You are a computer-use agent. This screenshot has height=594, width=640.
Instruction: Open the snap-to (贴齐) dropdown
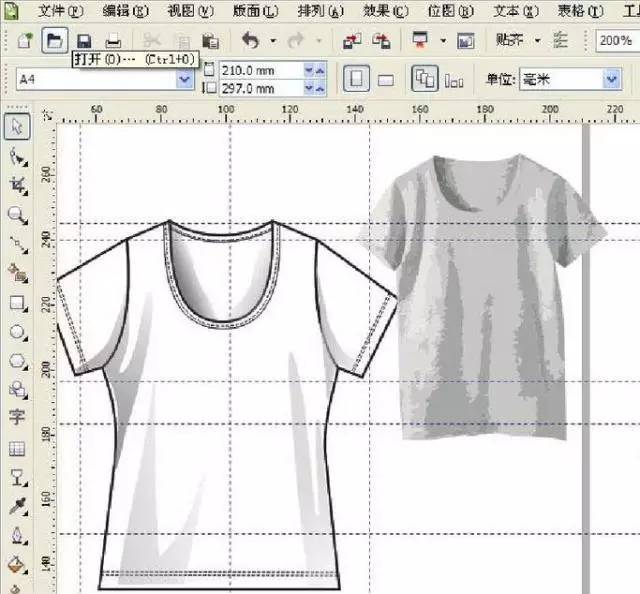tap(536, 41)
